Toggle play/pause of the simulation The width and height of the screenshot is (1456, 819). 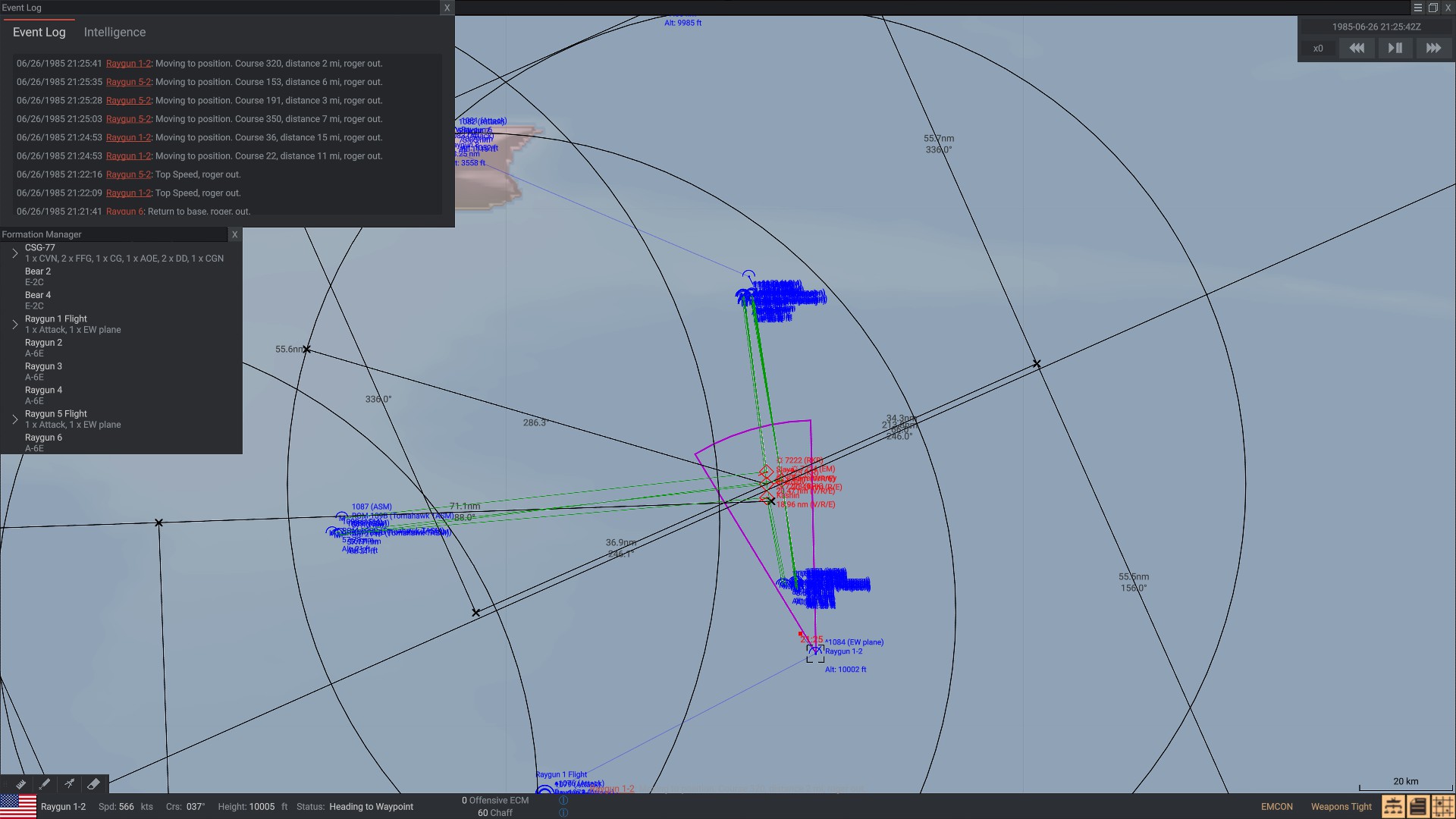point(1395,48)
